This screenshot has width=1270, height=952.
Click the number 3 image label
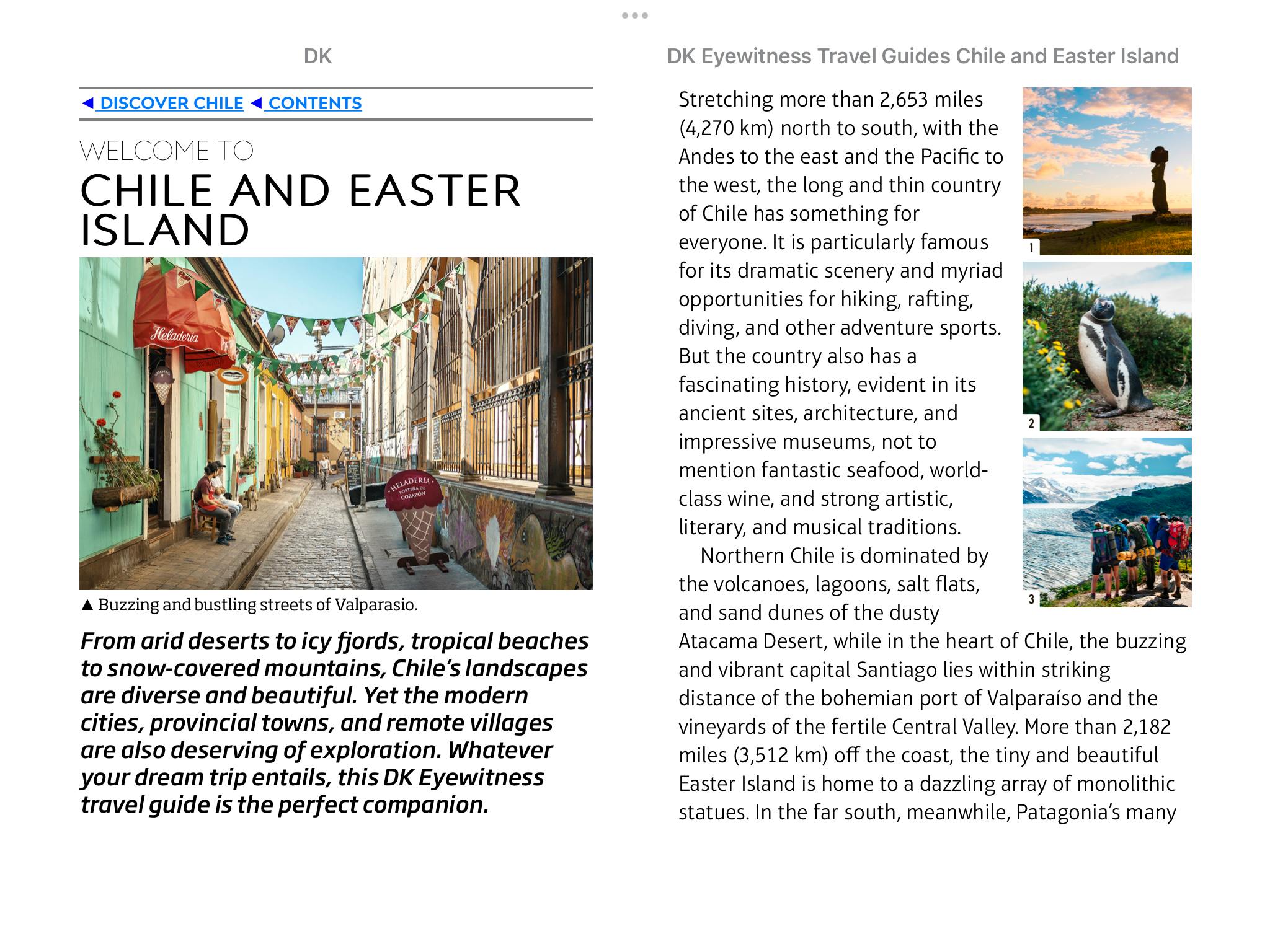point(1031,599)
